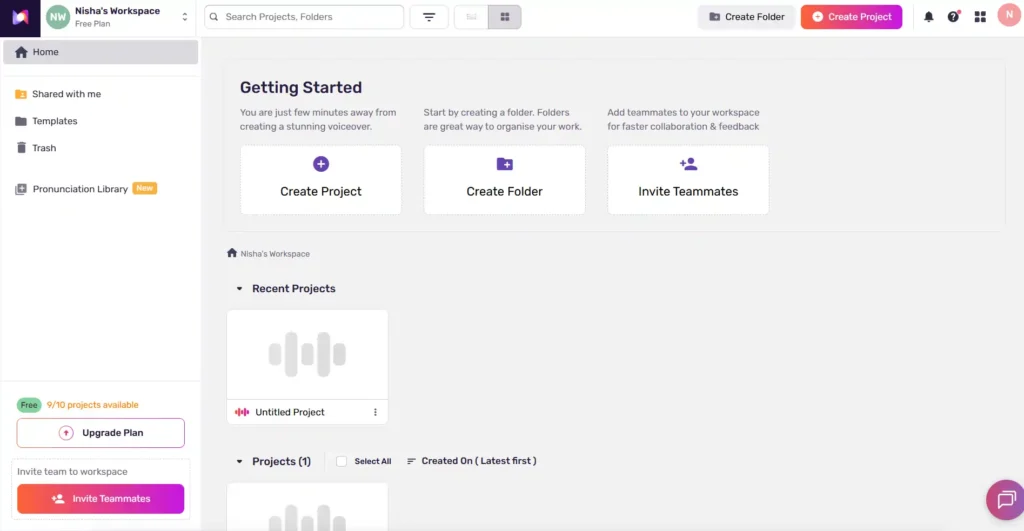Open the apps grid menu
This screenshot has height=531, width=1024.
[980, 17]
